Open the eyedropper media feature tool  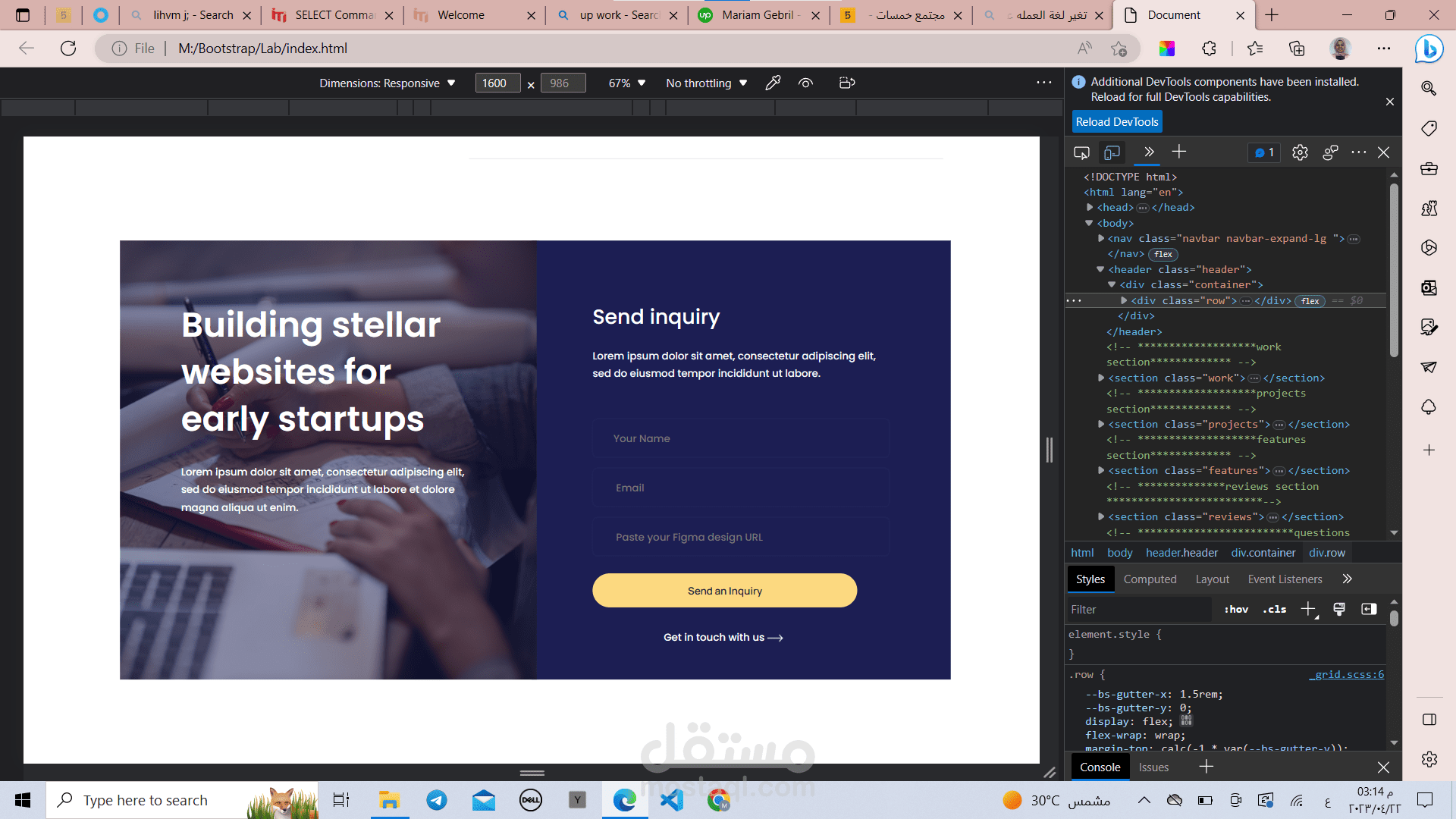click(773, 83)
